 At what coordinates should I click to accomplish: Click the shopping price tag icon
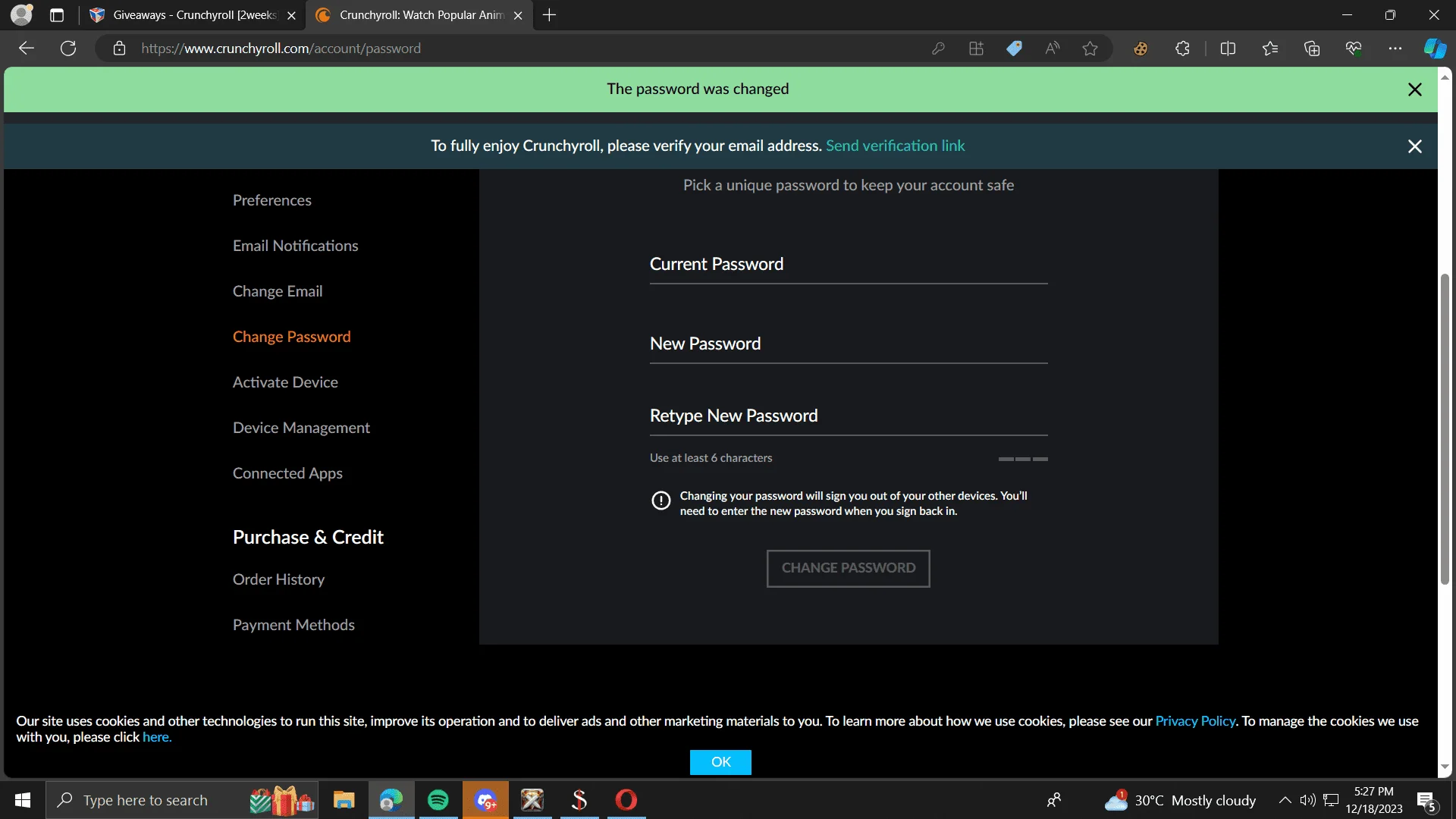(x=1014, y=49)
